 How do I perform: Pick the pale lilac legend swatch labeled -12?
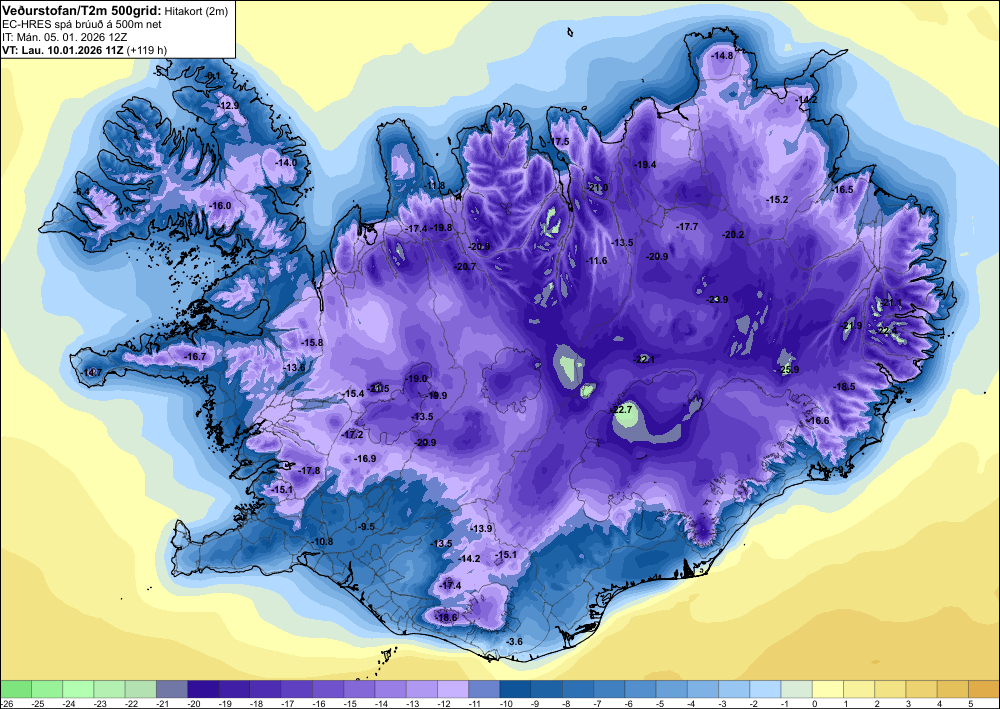coord(453,689)
